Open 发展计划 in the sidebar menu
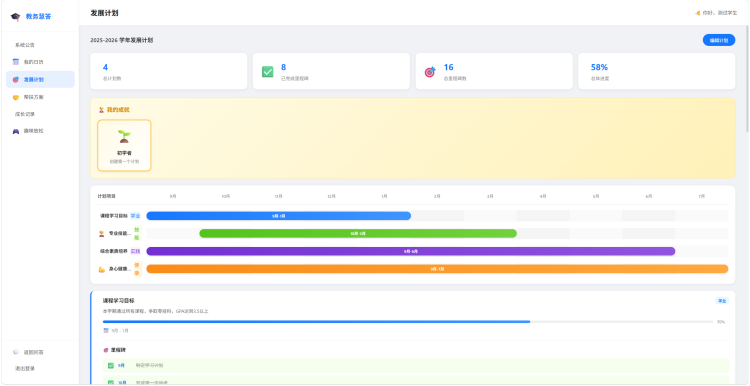Image resolution: width=750 pixels, height=386 pixels. [x=40, y=79]
